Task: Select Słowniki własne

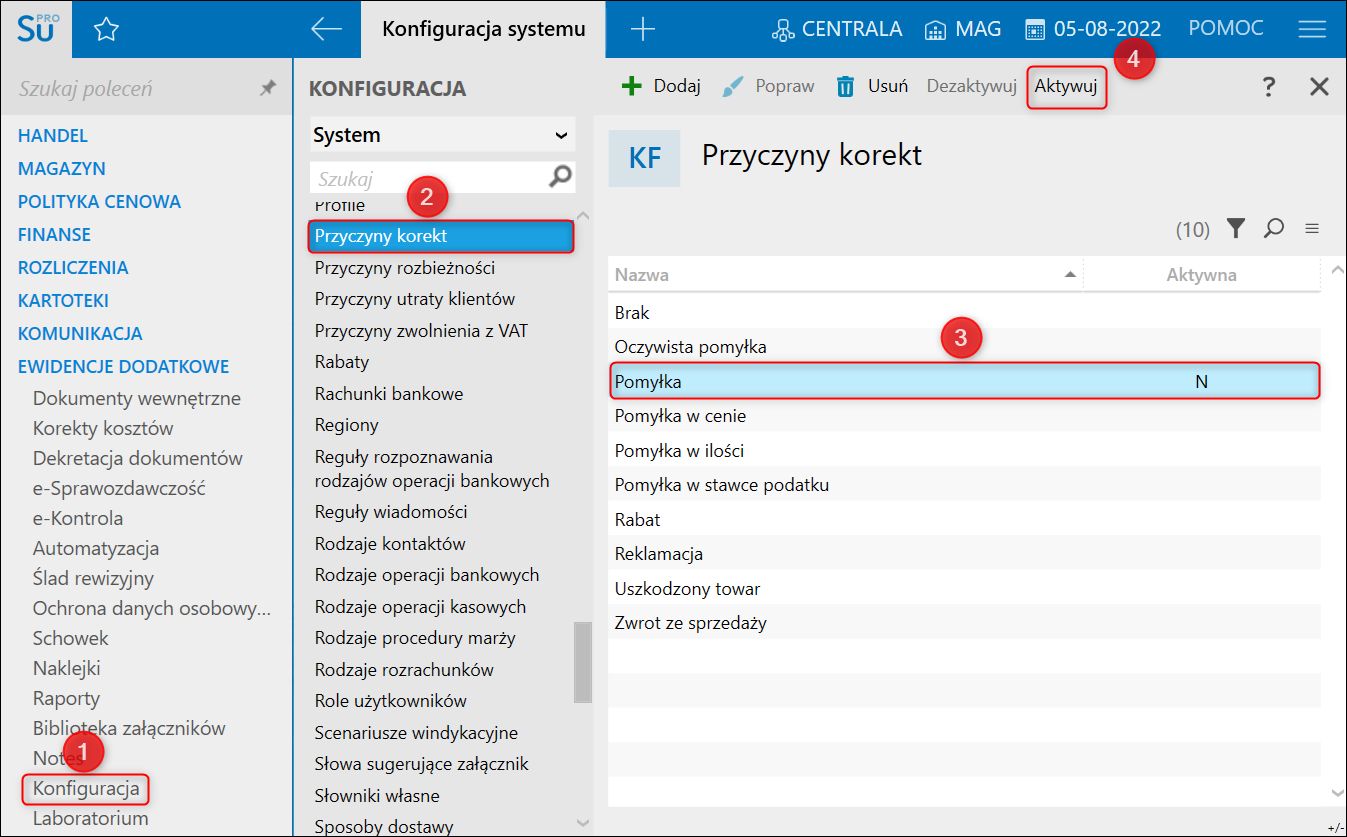Action: 377,795
